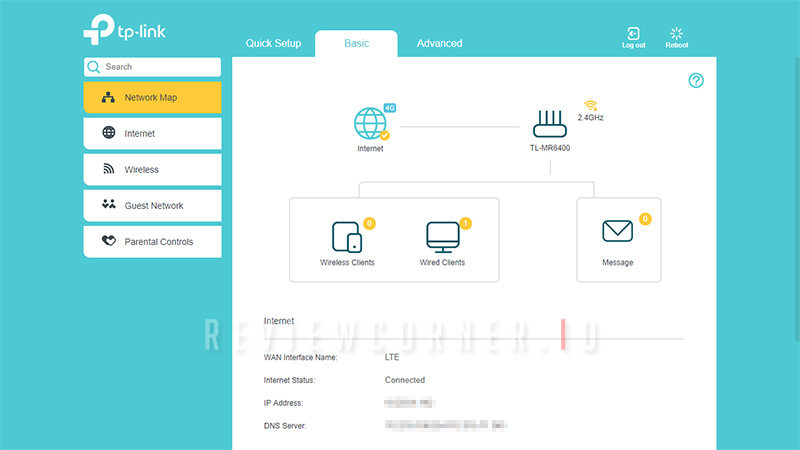Click the page vertical scrollbar

797,199
